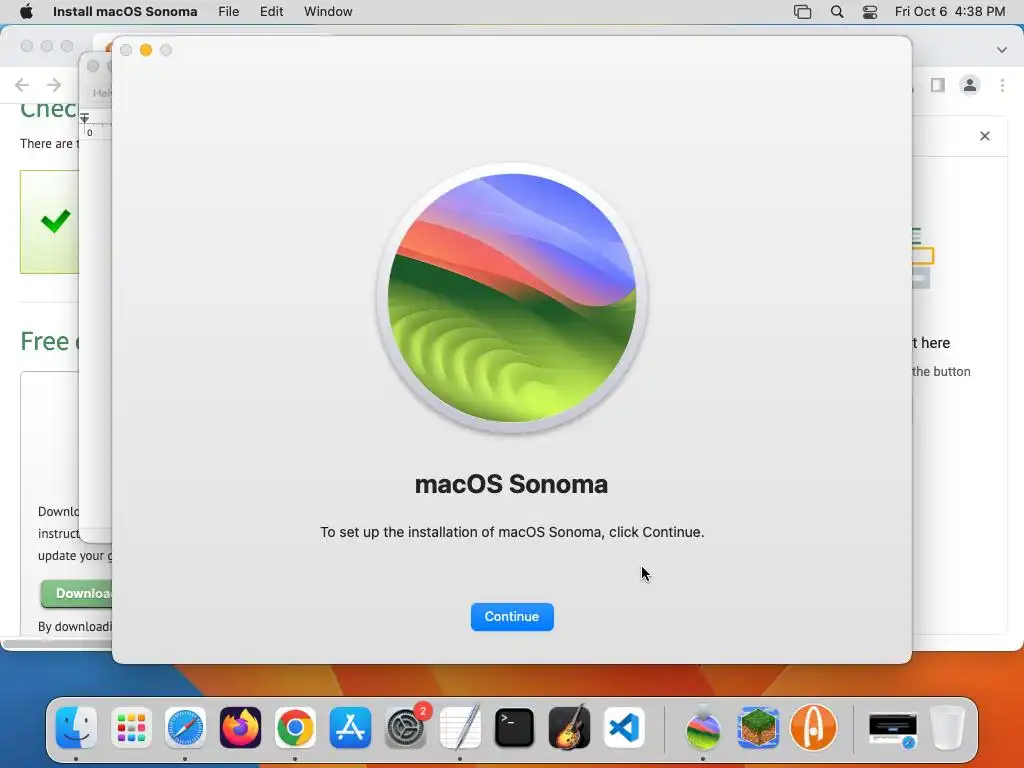
Task: Go forward in the Chrome window
Action: [x=54, y=85]
